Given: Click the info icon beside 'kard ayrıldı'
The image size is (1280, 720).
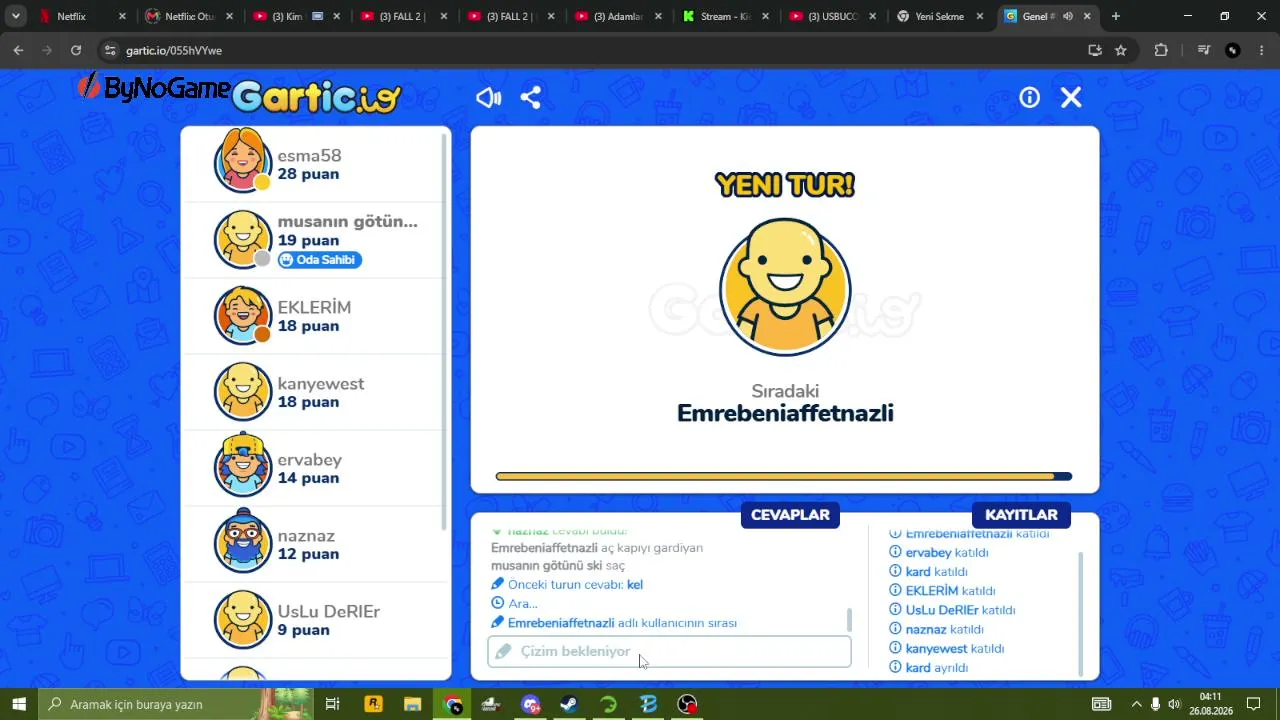Looking at the screenshot, I should pyautogui.click(x=895, y=667).
